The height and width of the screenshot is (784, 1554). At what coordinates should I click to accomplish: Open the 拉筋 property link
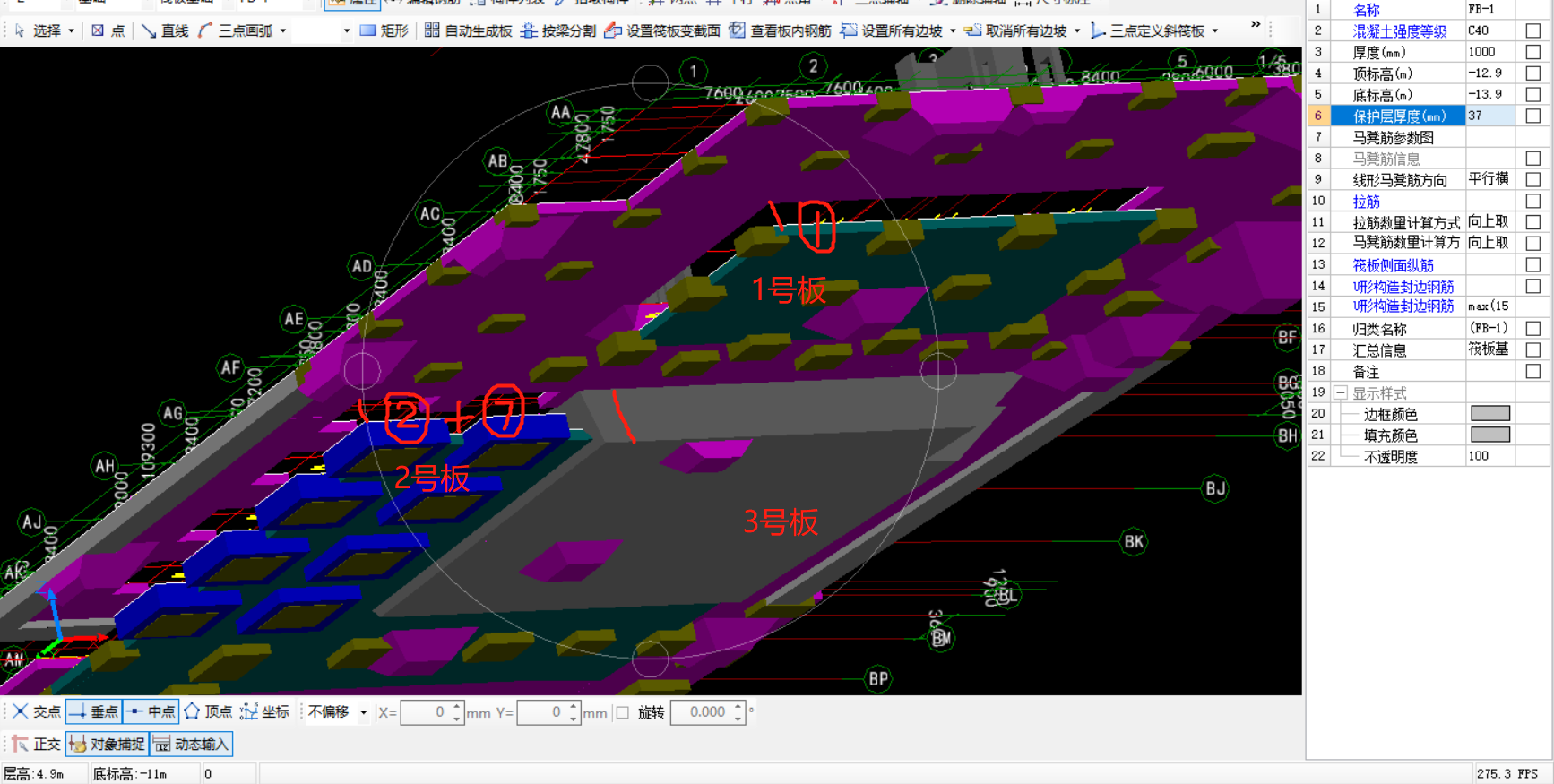point(1366,202)
